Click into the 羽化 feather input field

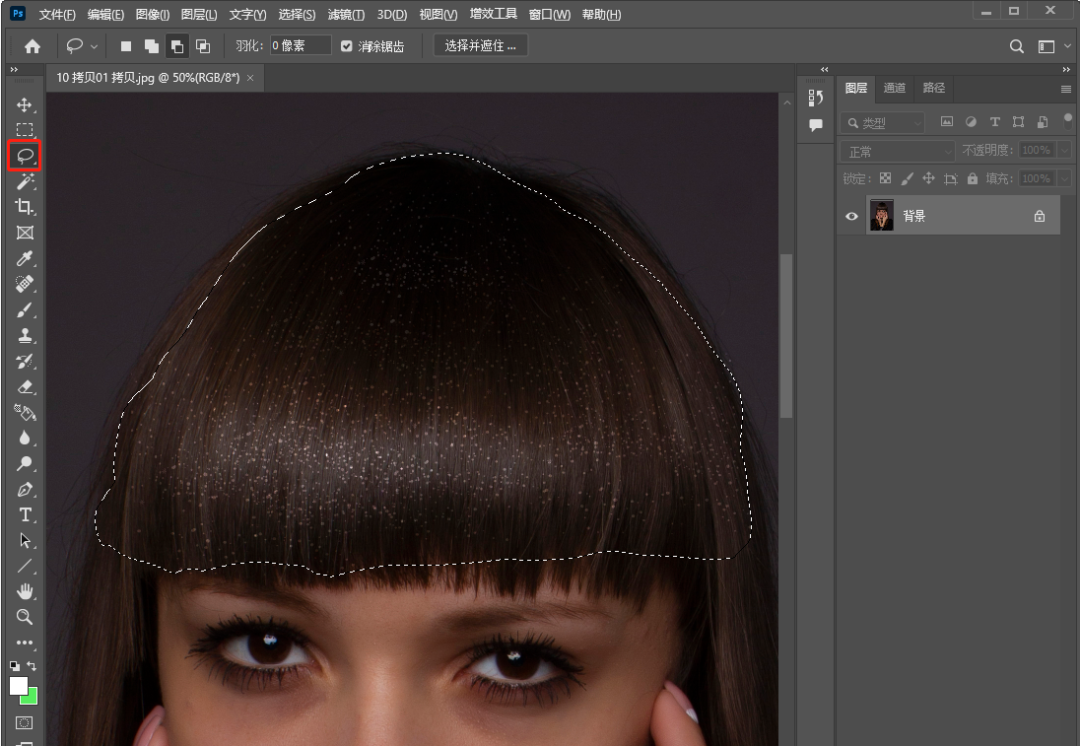301,46
